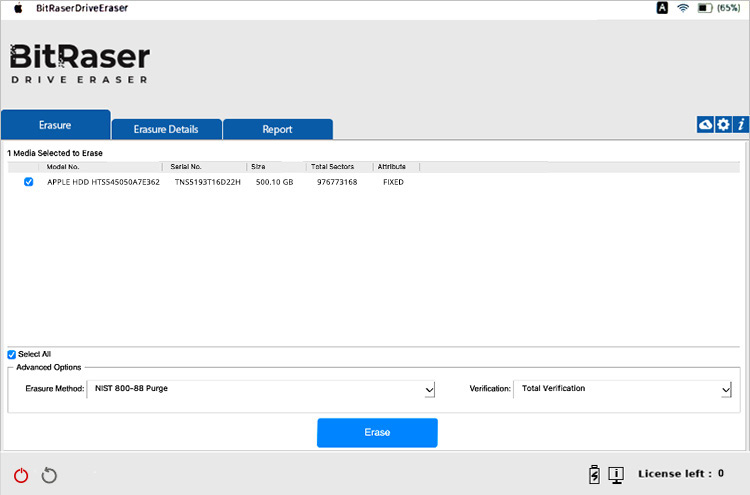Toggle the Select All checkbox
The height and width of the screenshot is (495, 750).
[11, 354]
